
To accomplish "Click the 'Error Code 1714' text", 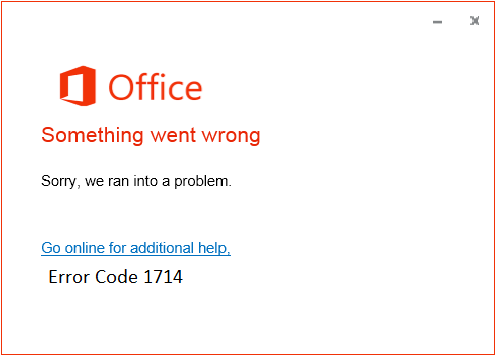I will [116, 277].
